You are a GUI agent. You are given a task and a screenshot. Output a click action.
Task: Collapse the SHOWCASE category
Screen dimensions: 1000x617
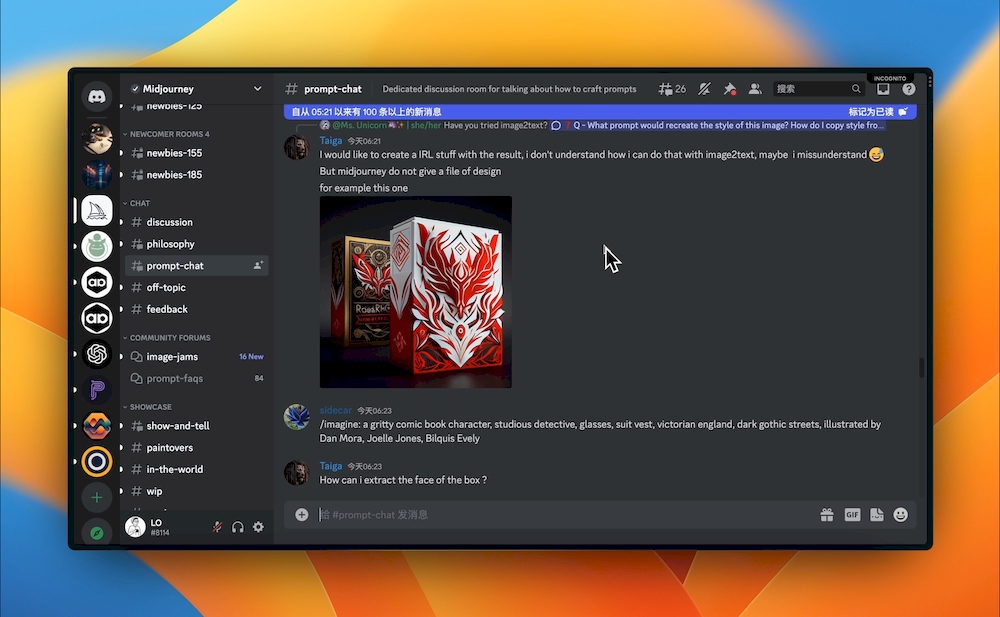point(147,407)
